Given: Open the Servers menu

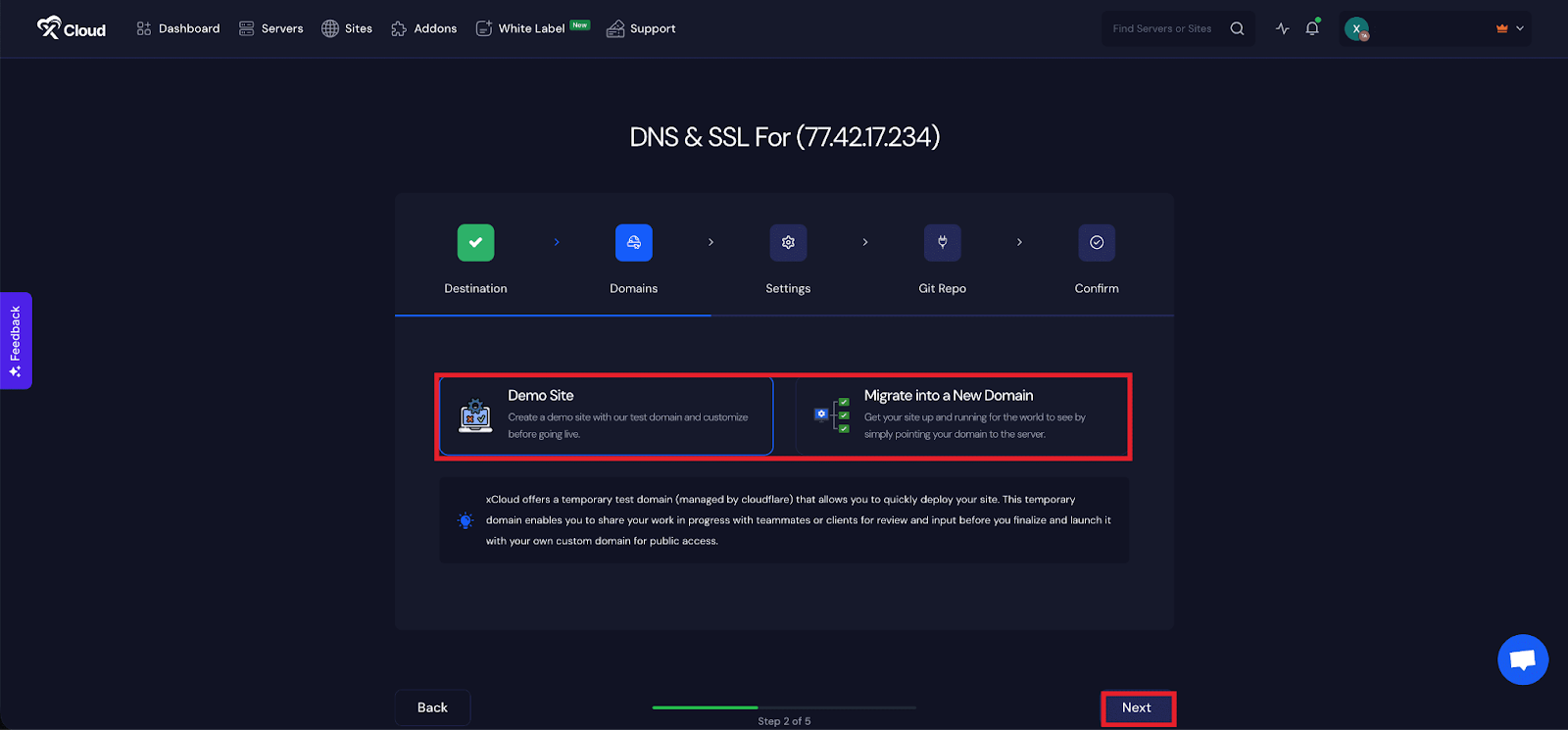Looking at the screenshot, I should [x=270, y=28].
